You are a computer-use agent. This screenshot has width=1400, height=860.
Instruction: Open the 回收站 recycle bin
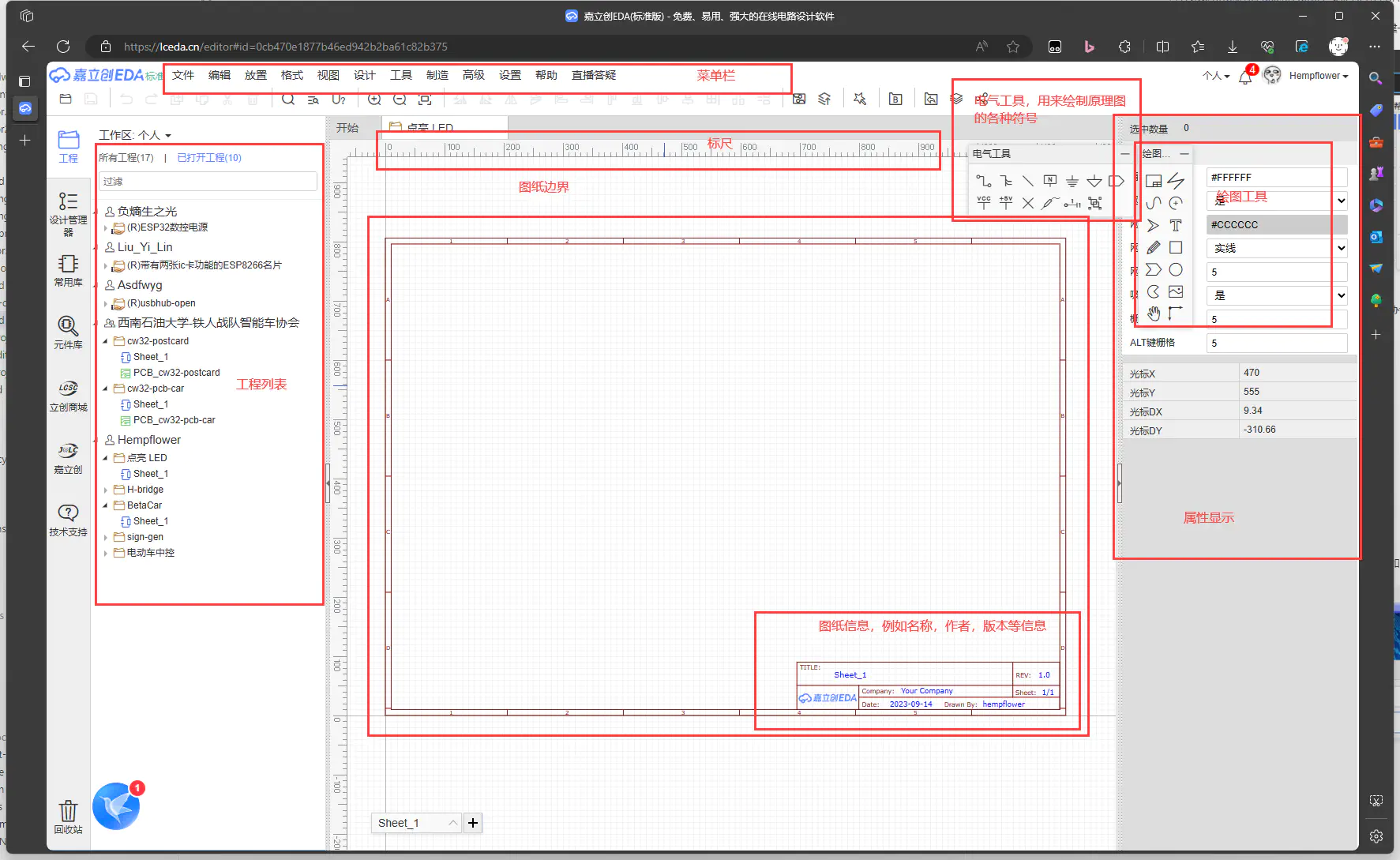[68, 817]
